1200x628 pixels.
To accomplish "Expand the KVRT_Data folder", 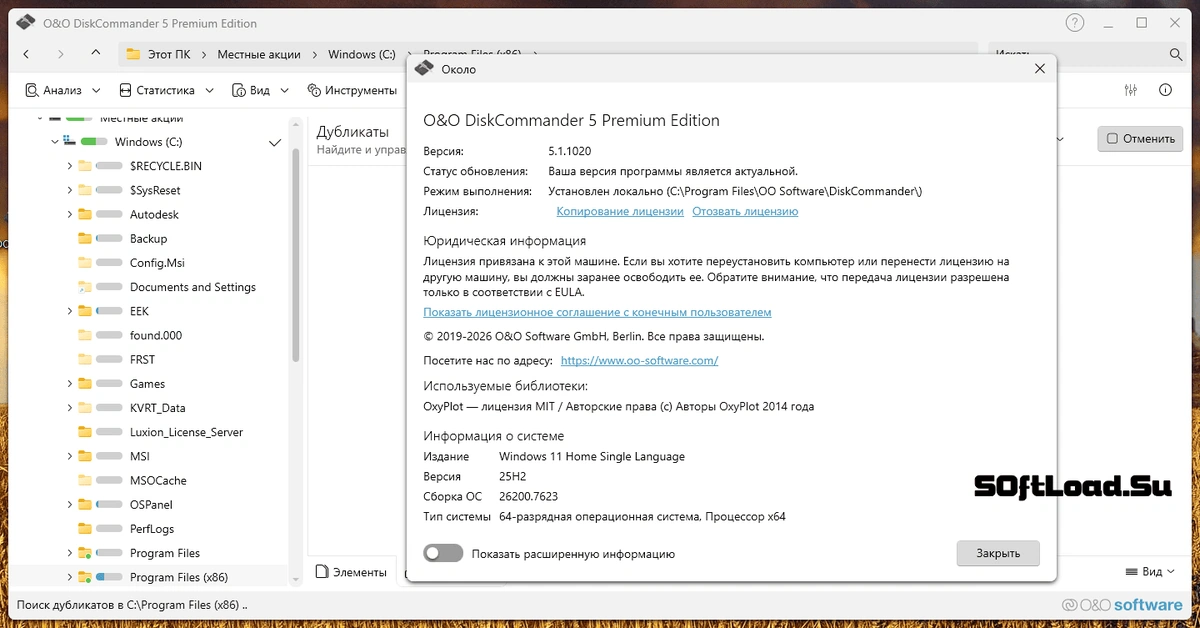I will click(69, 408).
